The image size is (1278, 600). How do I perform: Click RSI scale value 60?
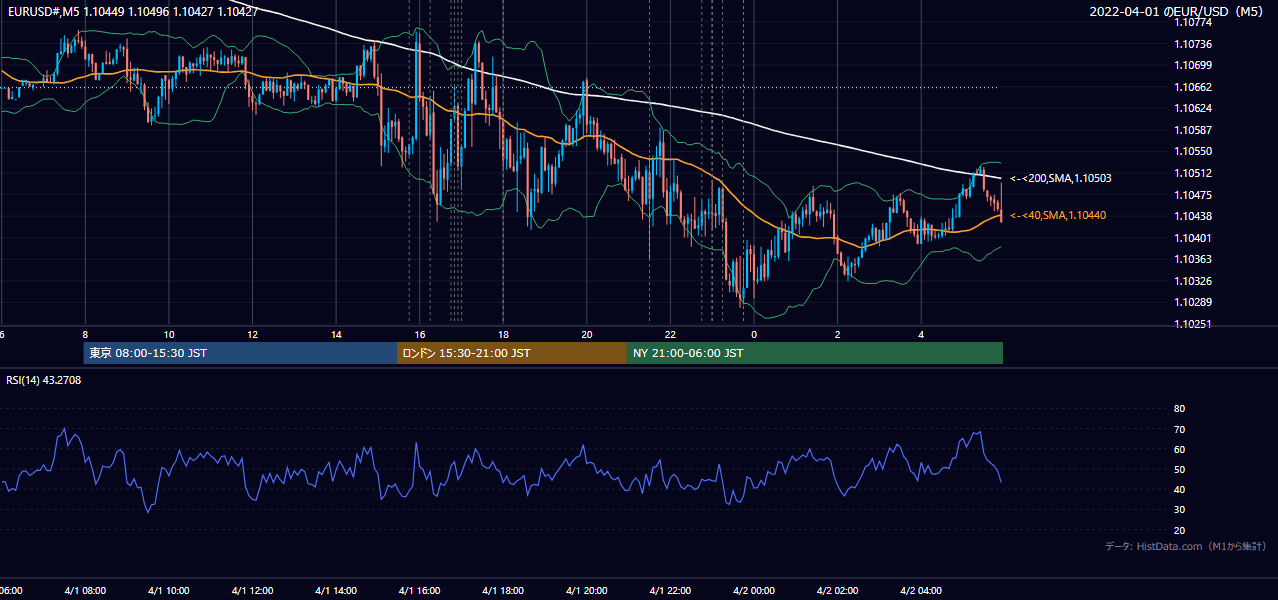1179,449
